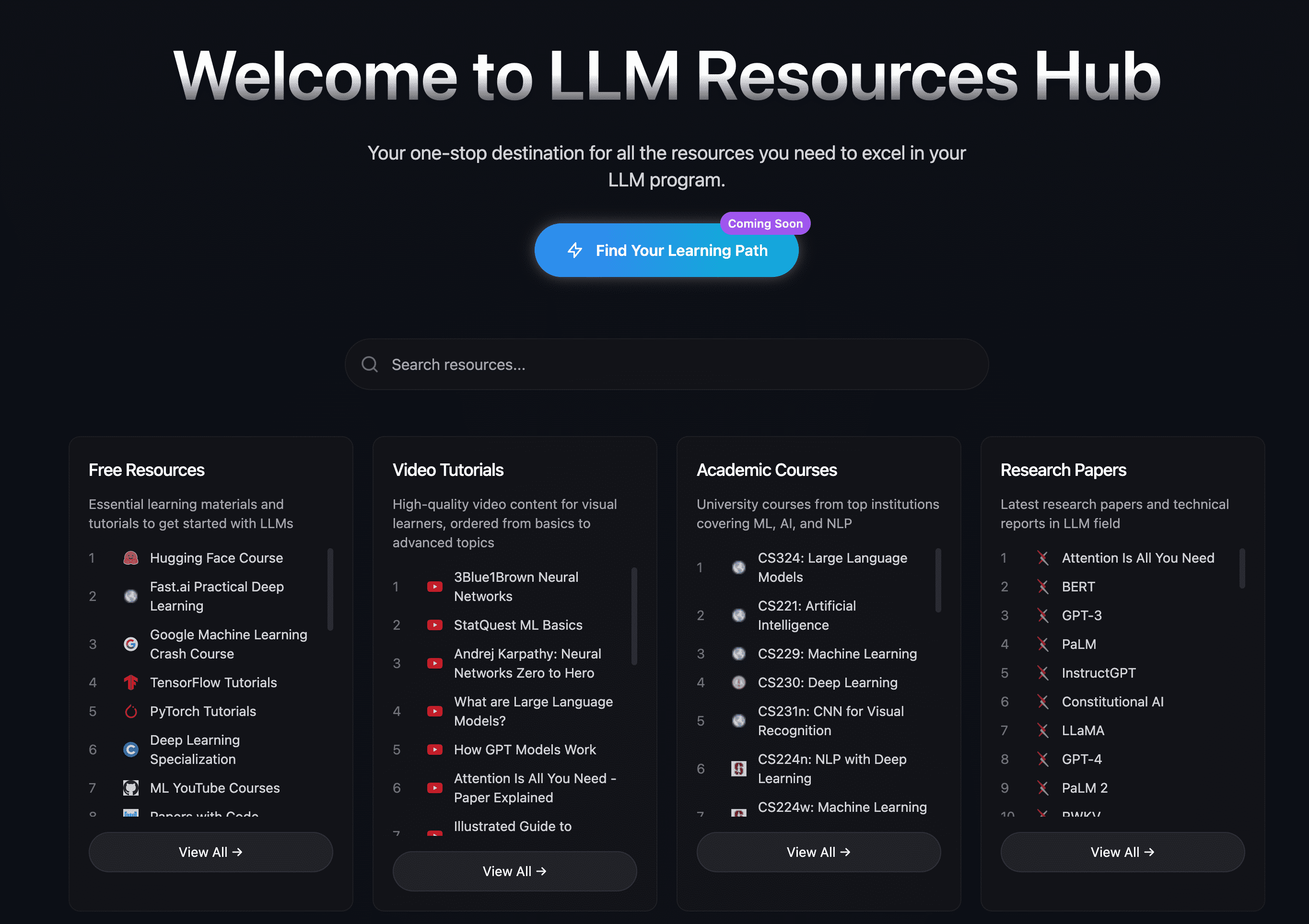The image size is (1309, 924).
Task: Click the Free Resources list scrollbar
Action: pyautogui.click(x=330, y=589)
